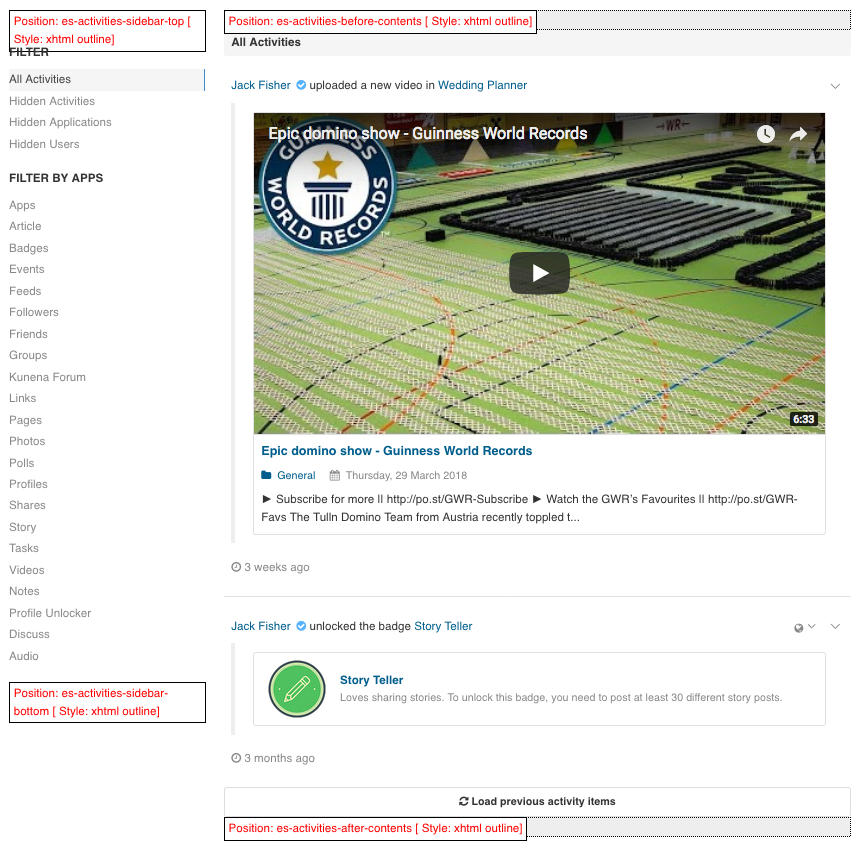The image size is (861, 853).
Task: Click the Story Teller badge description text
Action: point(561,698)
